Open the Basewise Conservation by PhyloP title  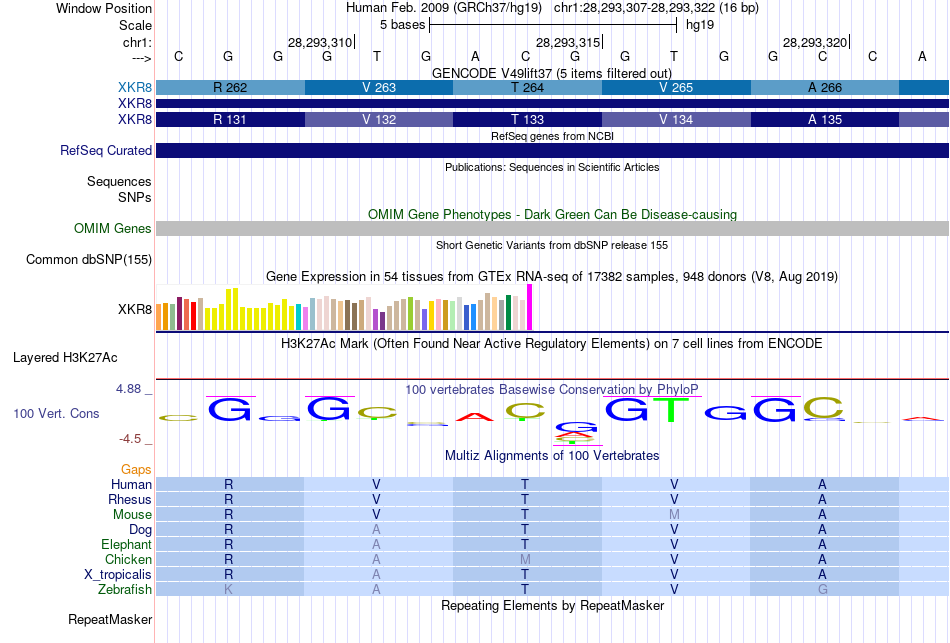552,389
